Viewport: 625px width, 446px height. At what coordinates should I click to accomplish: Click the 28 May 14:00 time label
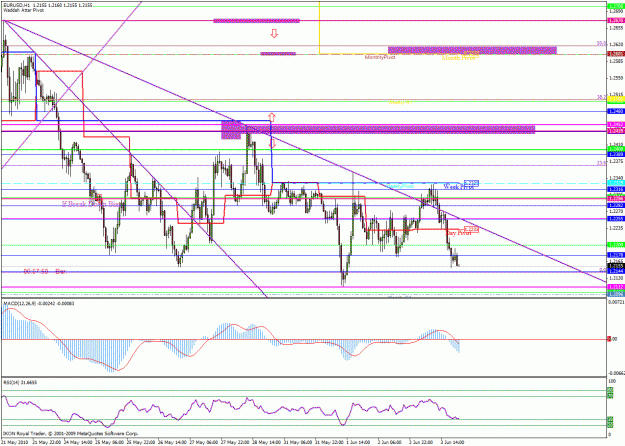[x=266, y=442]
